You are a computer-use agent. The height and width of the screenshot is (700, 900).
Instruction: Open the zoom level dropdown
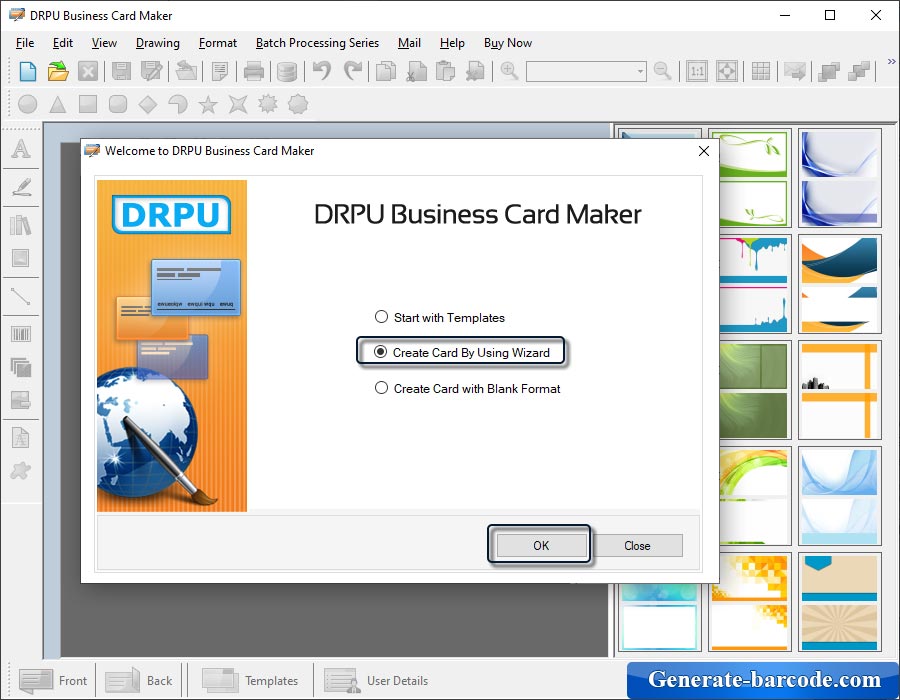coord(640,72)
